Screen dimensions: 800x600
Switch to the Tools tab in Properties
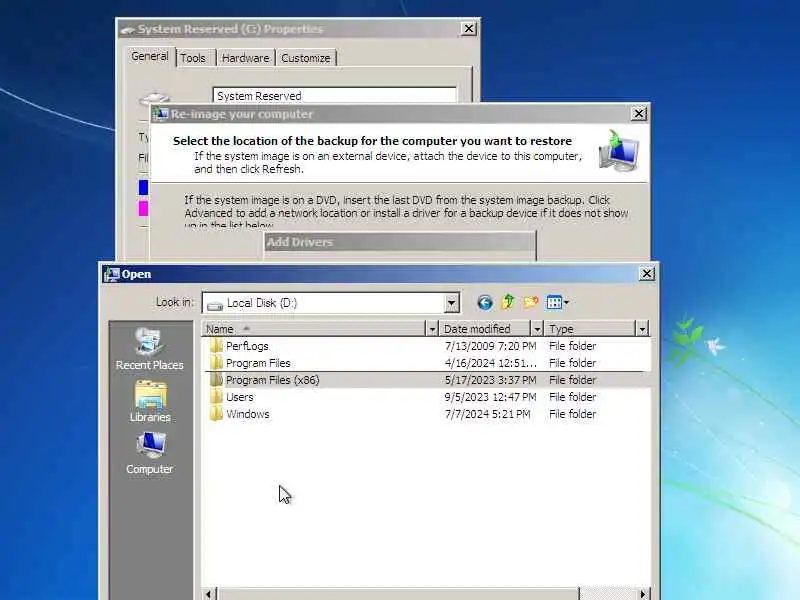click(193, 58)
